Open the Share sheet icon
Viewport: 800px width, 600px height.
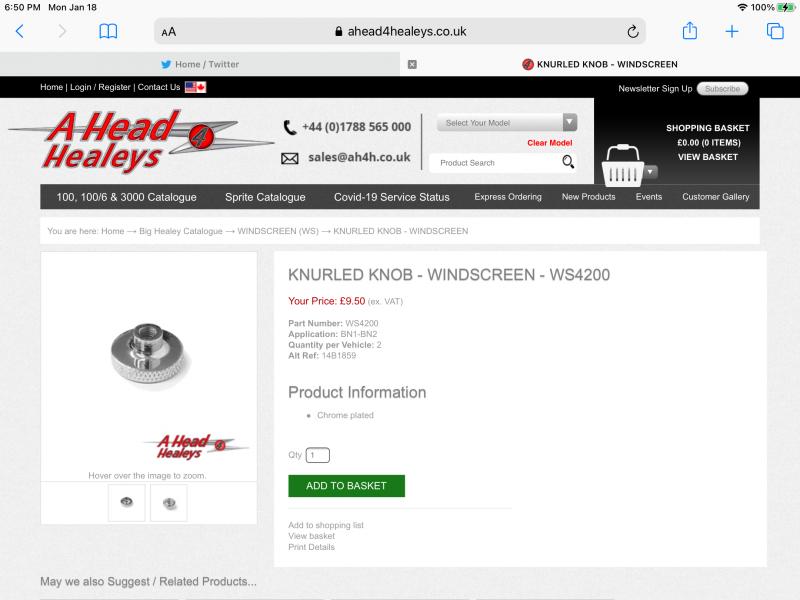click(689, 31)
